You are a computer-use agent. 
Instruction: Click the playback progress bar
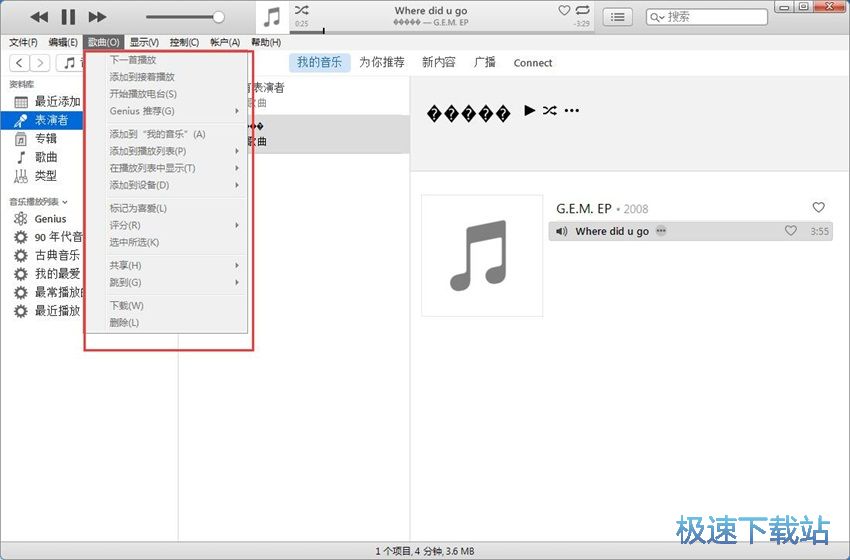[442, 32]
